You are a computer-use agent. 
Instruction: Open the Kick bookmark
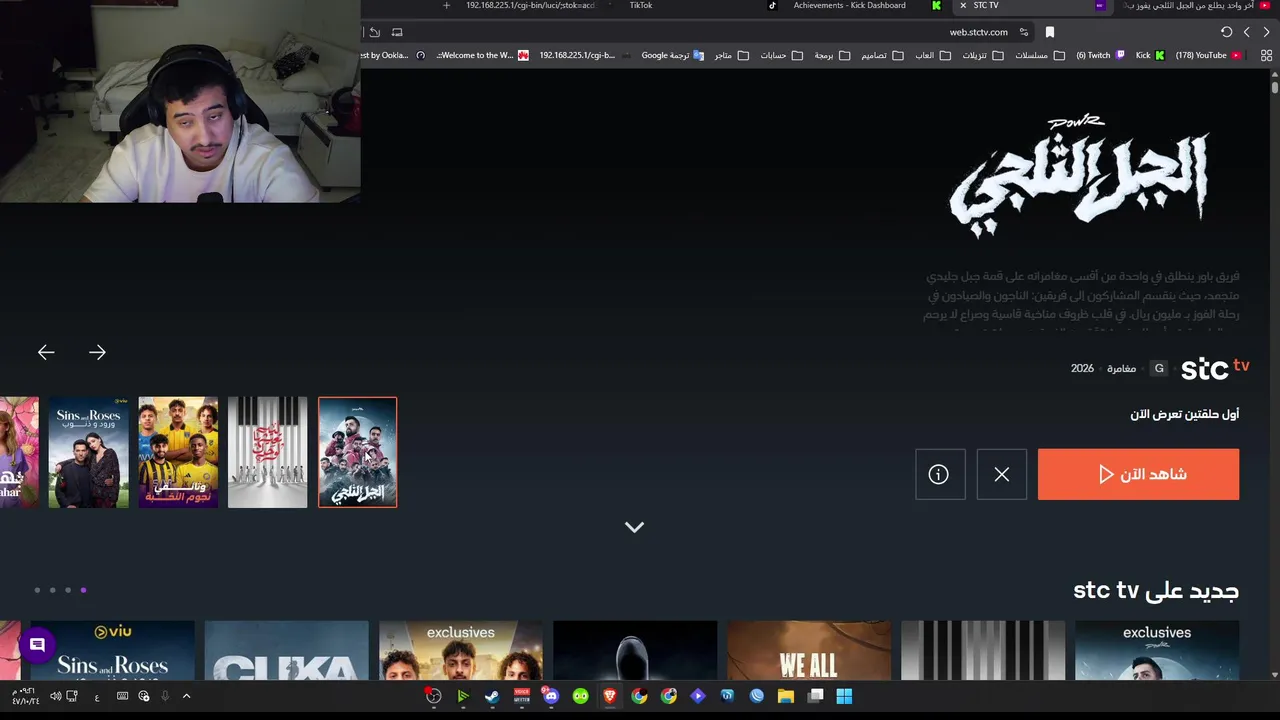pyautogui.click(x=1150, y=55)
